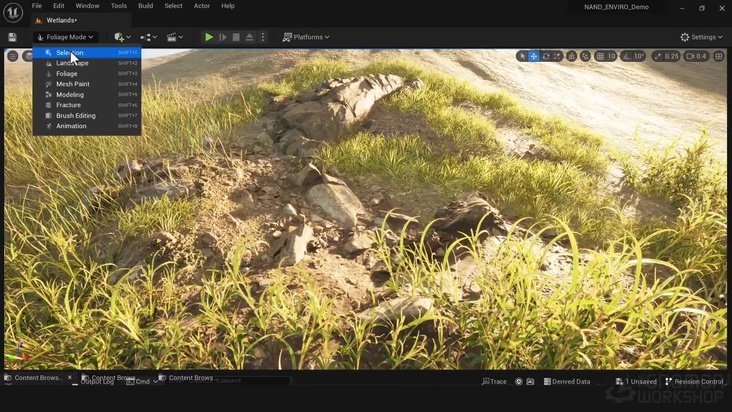
Task: Open the Foliage Mode dropdown
Action: tap(65, 37)
